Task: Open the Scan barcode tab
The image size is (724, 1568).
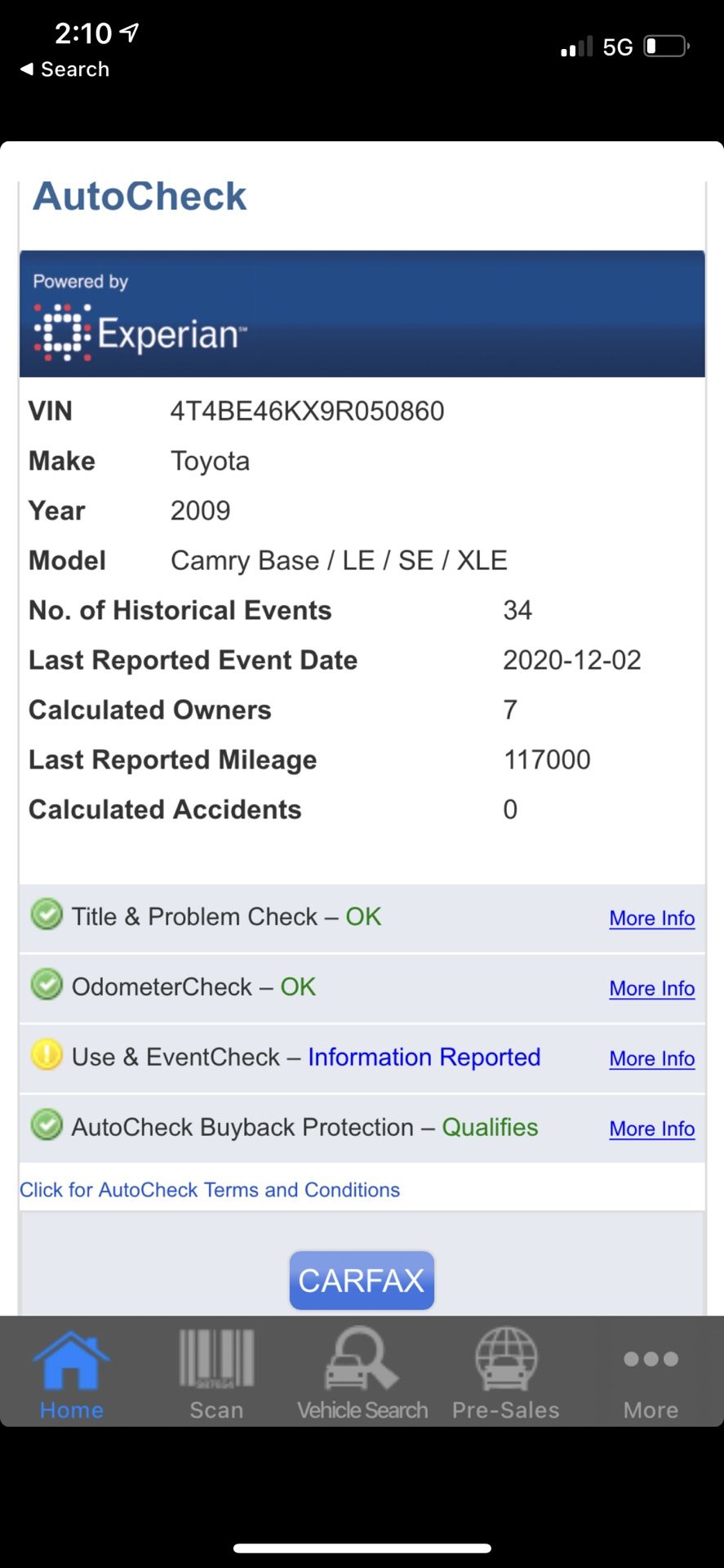Action: [x=216, y=1361]
